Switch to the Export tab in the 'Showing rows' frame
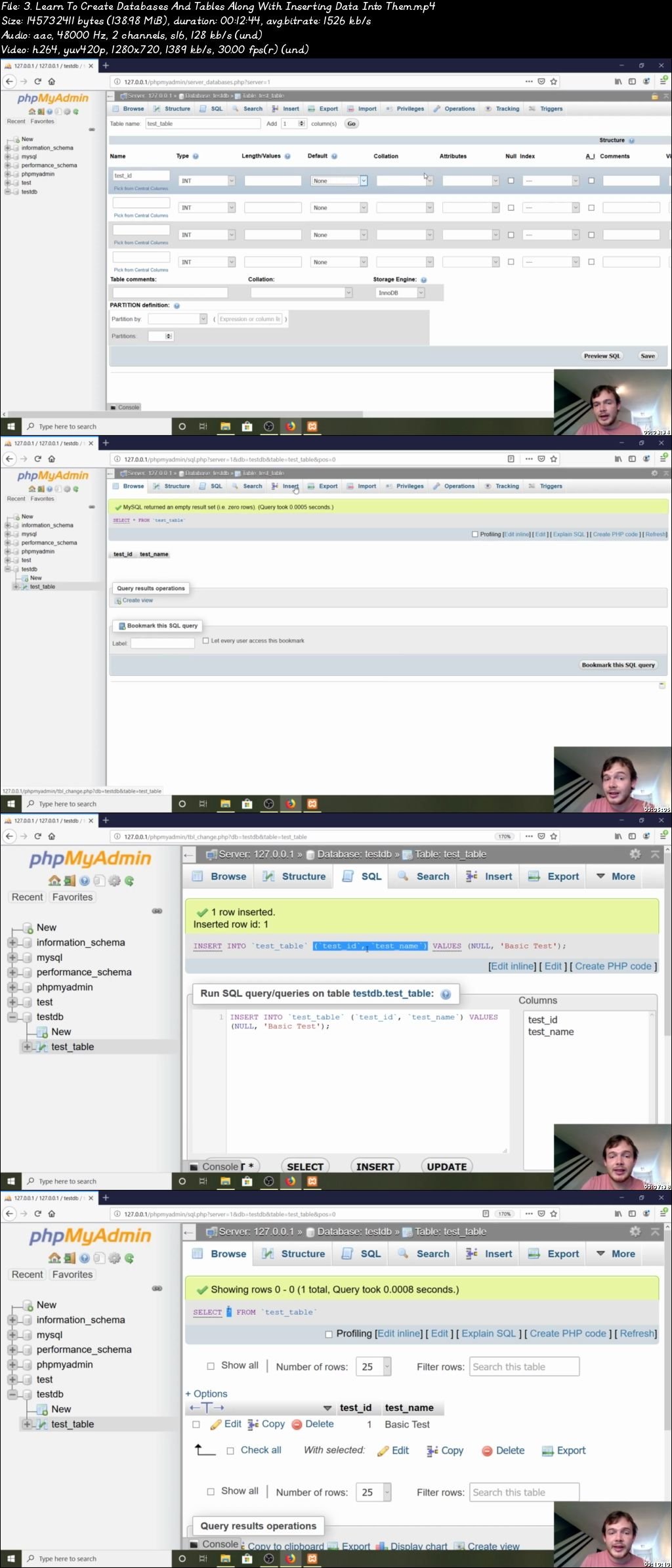 [x=554, y=1254]
